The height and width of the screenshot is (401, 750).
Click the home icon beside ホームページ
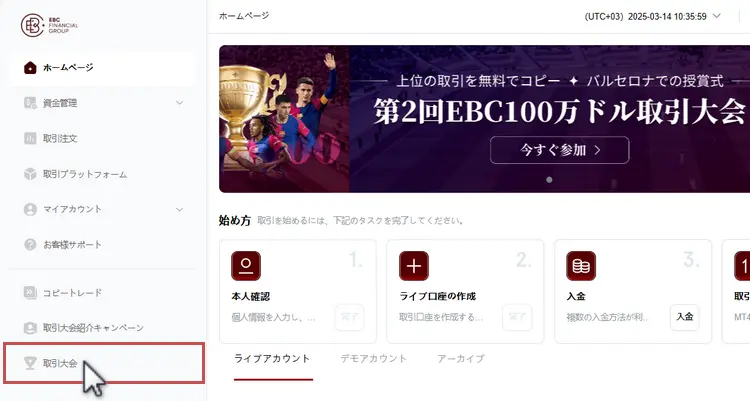pyautogui.click(x=30, y=67)
